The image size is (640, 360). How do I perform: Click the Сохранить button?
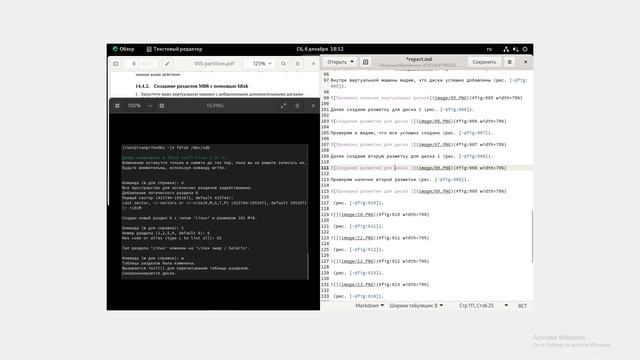pyautogui.click(x=484, y=62)
